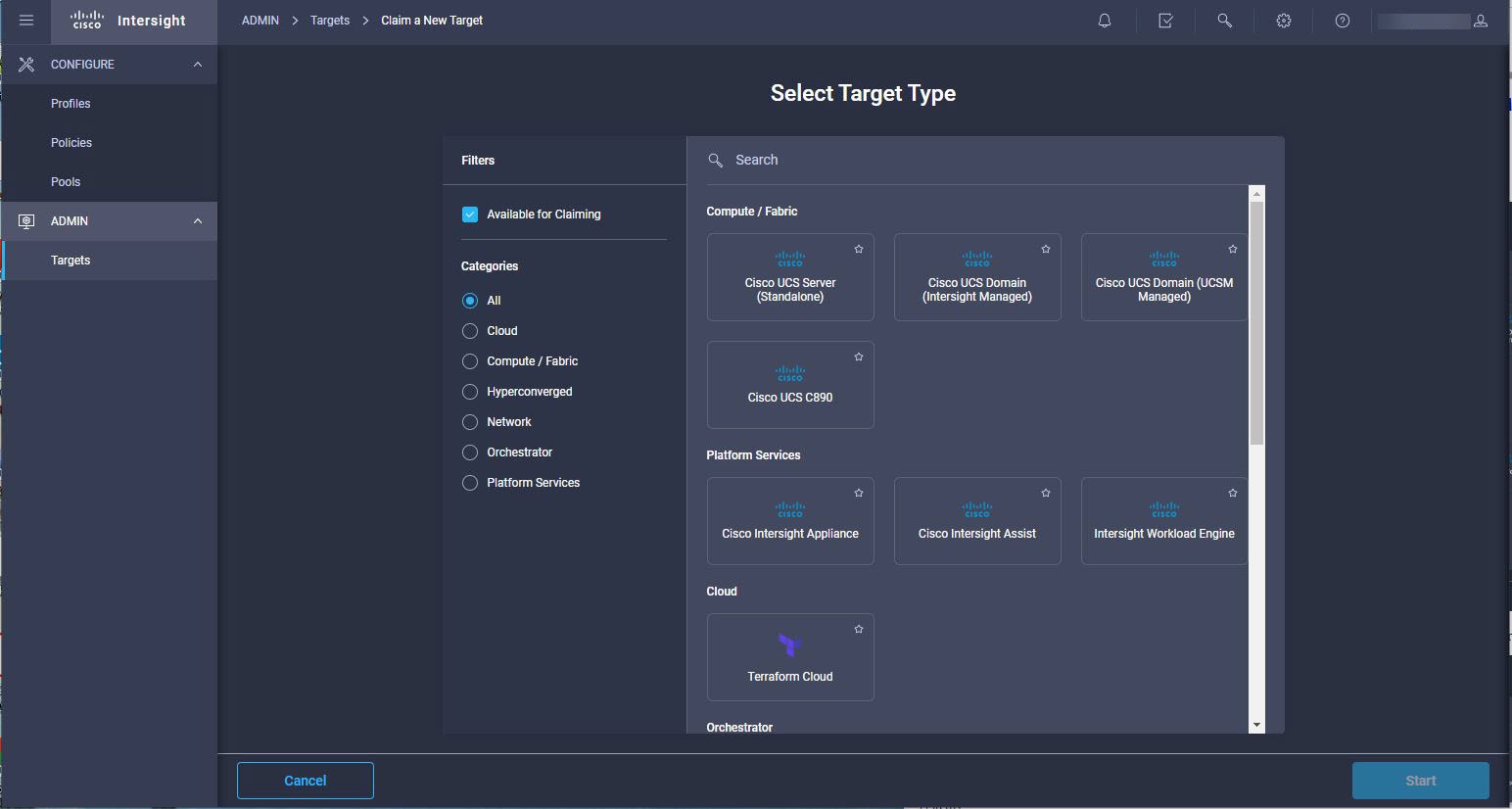Uncheck Available for Claiming filter

pyautogui.click(x=470, y=214)
